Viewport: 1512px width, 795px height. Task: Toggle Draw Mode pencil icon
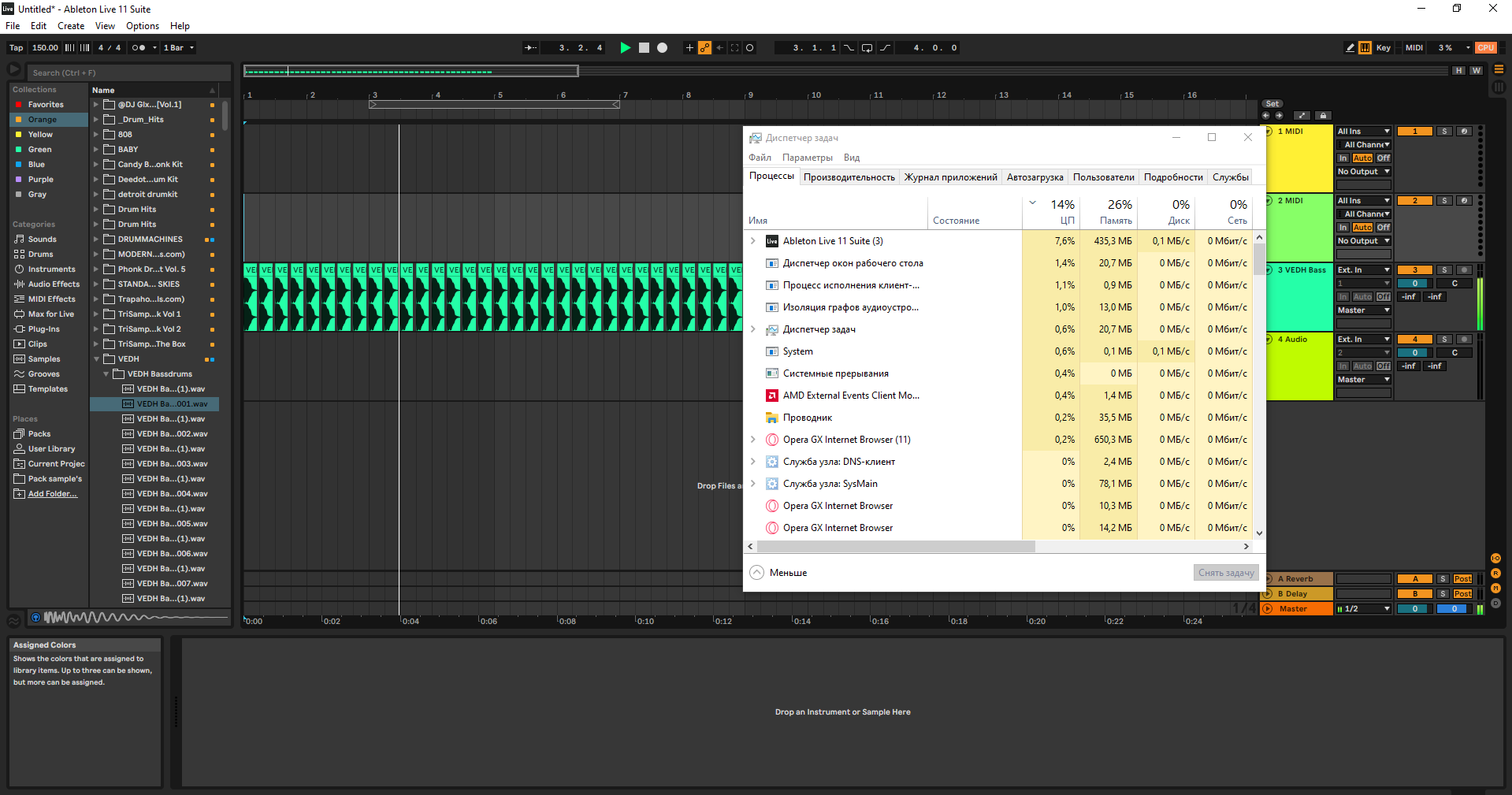coord(1350,48)
